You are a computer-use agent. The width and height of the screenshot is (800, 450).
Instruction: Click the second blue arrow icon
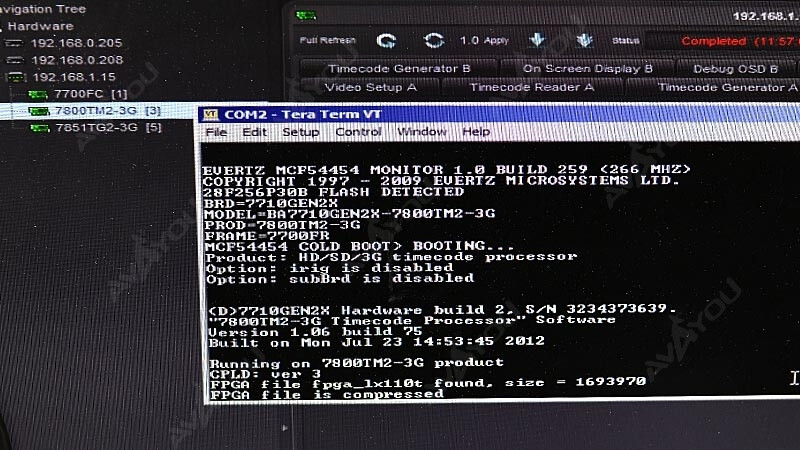585,41
